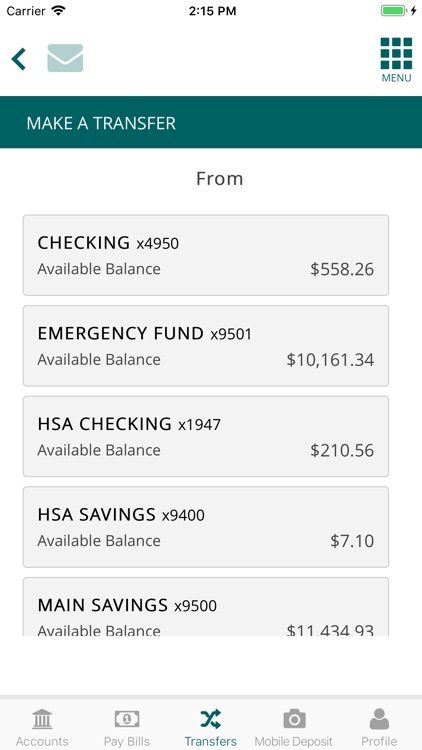Tap the back chevron arrow
Screen dimensions: 422x750
pos(19,59)
